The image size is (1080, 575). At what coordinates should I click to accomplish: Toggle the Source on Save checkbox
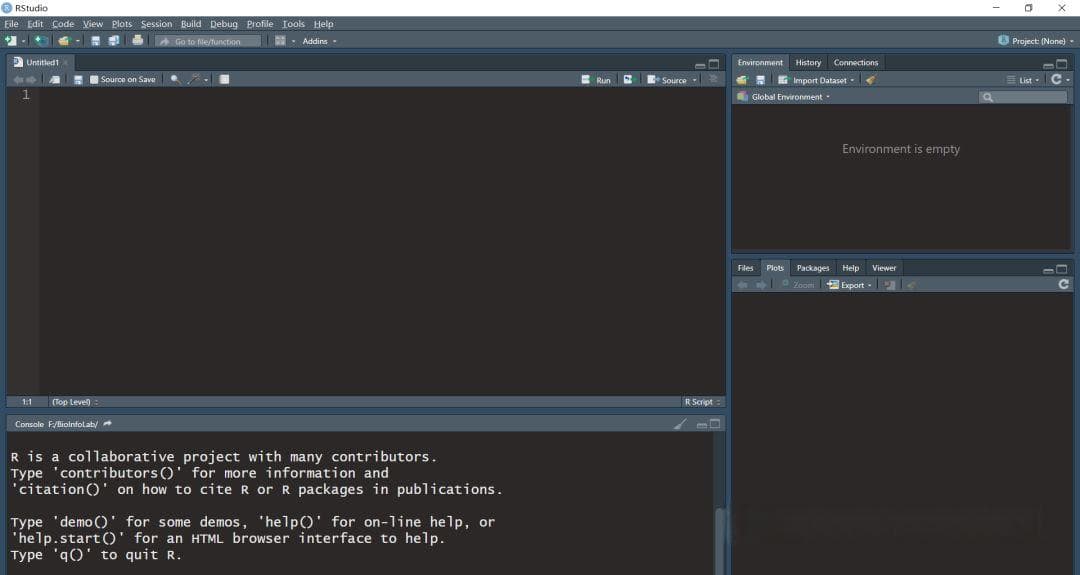[x=94, y=80]
